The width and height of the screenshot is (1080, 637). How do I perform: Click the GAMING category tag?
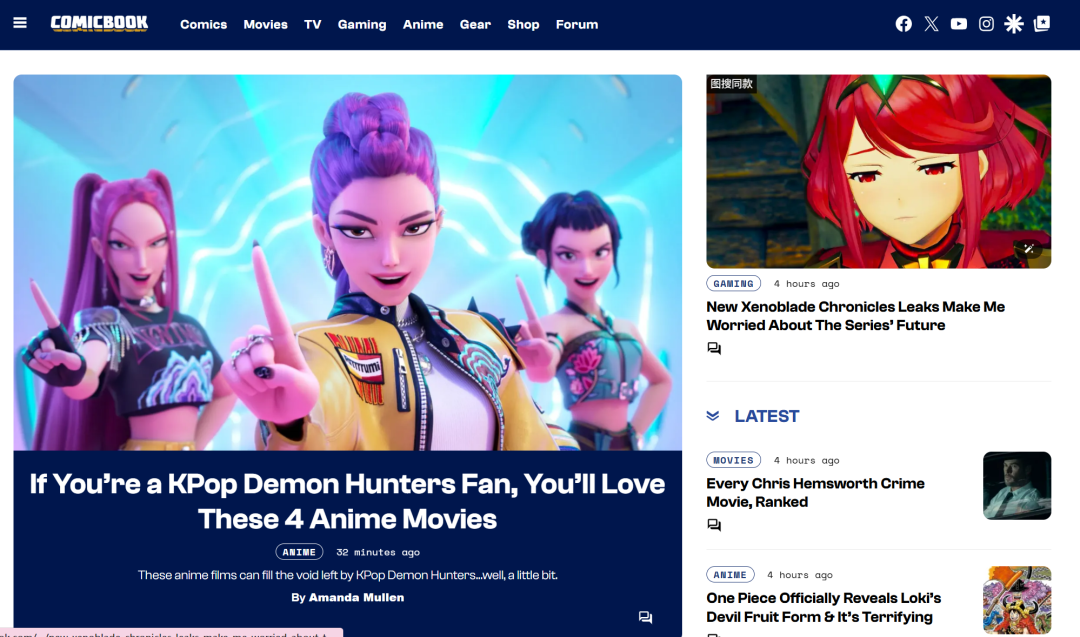click(x=734, y=284)
